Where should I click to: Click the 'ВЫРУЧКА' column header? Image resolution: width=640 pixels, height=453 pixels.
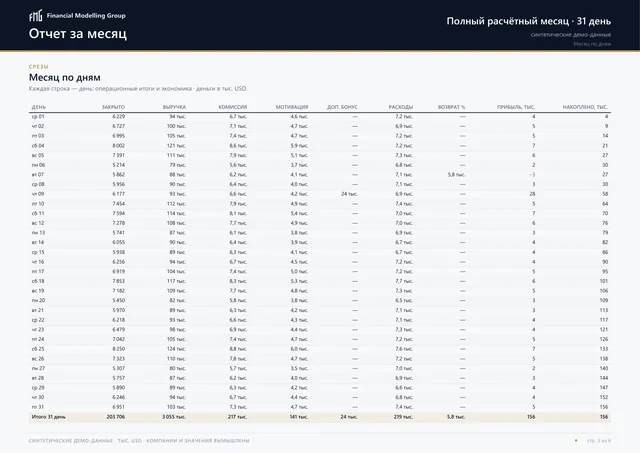174,107
